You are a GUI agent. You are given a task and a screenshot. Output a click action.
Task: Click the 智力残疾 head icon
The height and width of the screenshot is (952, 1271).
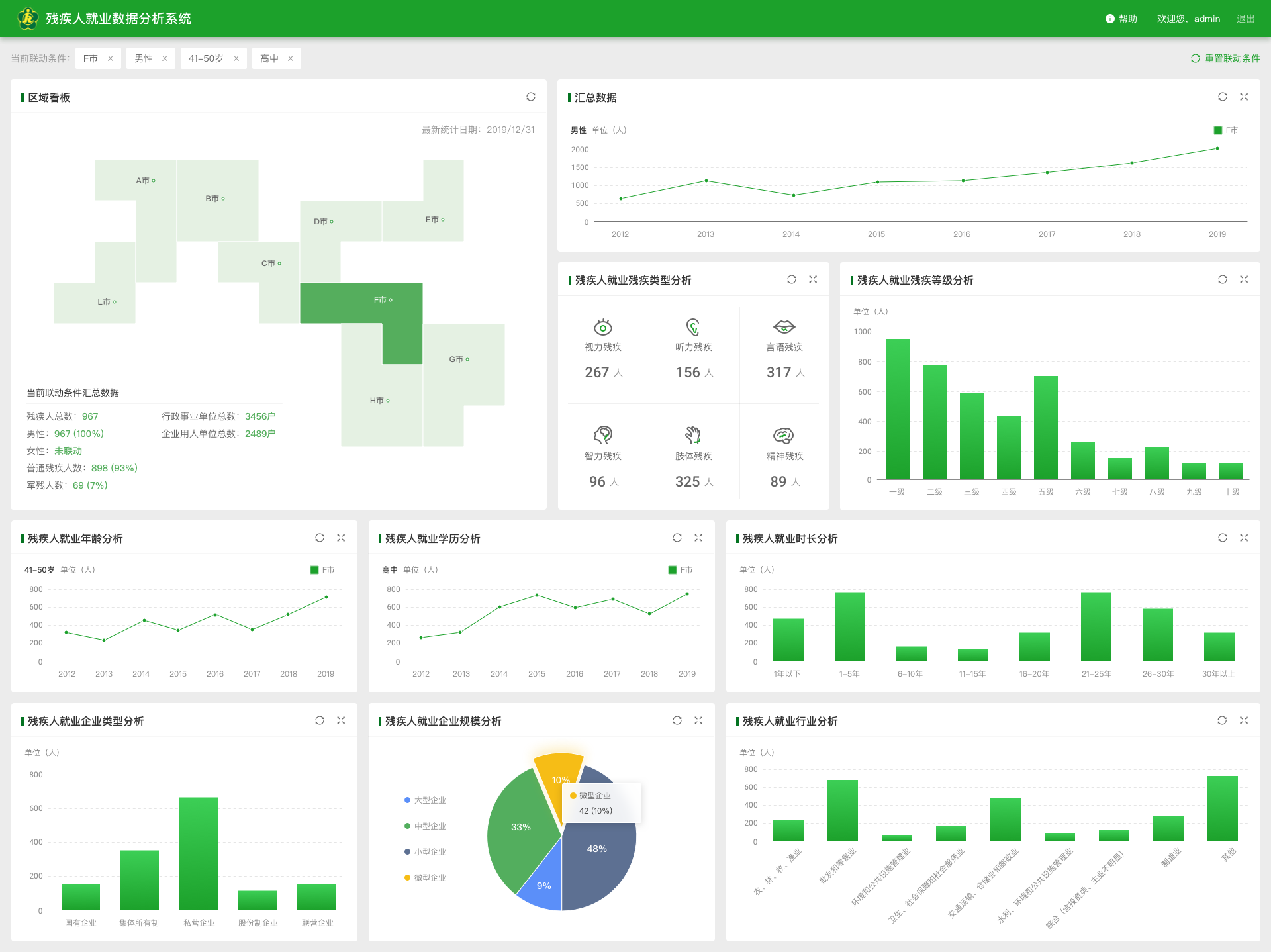point(602,435)
